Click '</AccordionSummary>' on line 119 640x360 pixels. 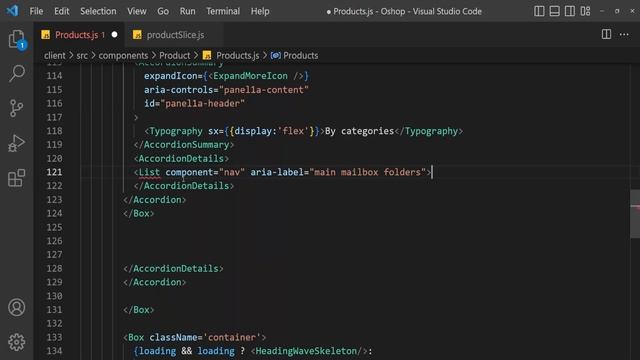point(184,145)
